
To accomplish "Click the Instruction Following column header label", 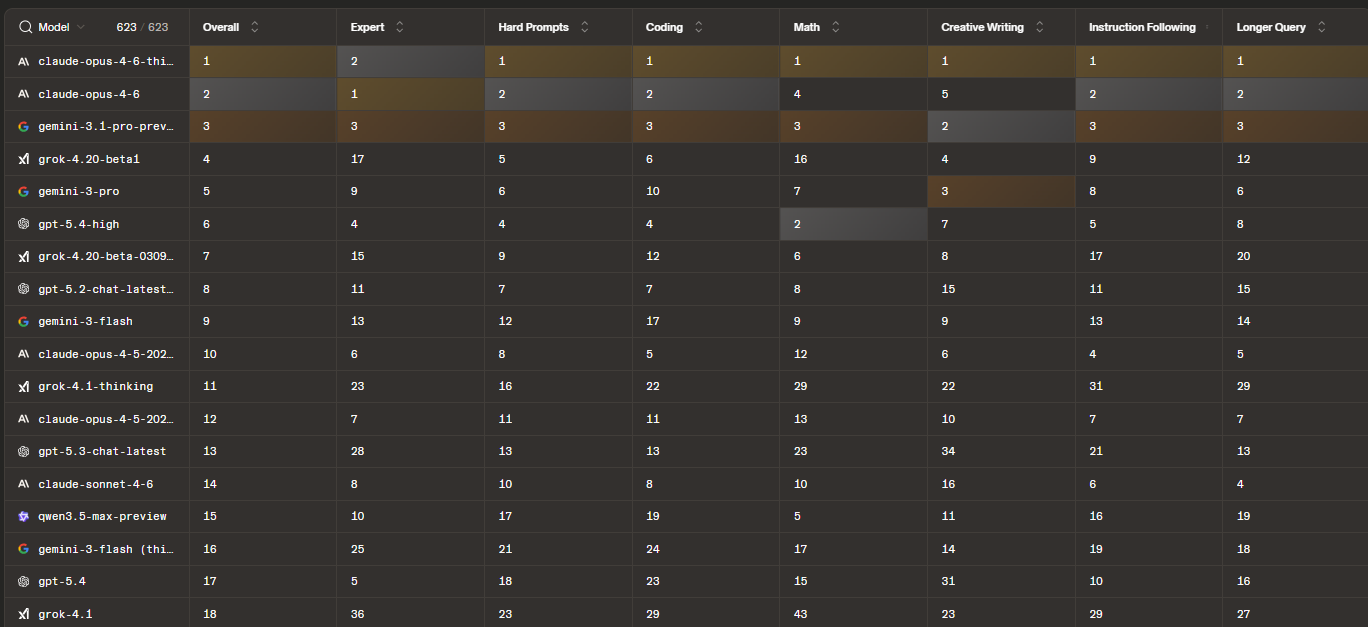I will 1142,28.
